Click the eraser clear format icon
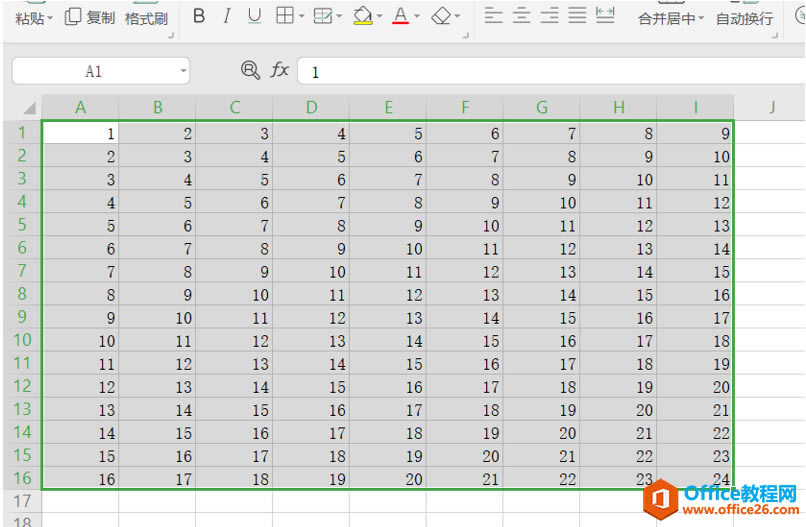 (x=441, y=16)
